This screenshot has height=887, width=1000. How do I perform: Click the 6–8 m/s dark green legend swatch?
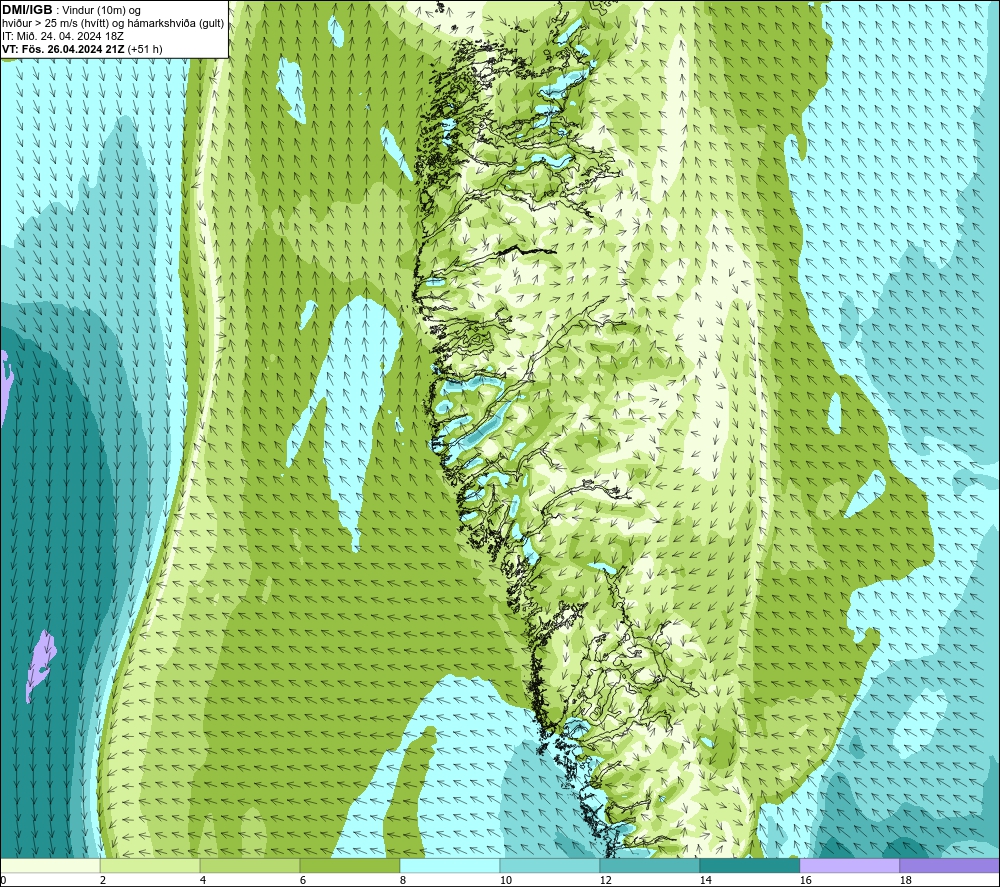click(x=349, y=865)
